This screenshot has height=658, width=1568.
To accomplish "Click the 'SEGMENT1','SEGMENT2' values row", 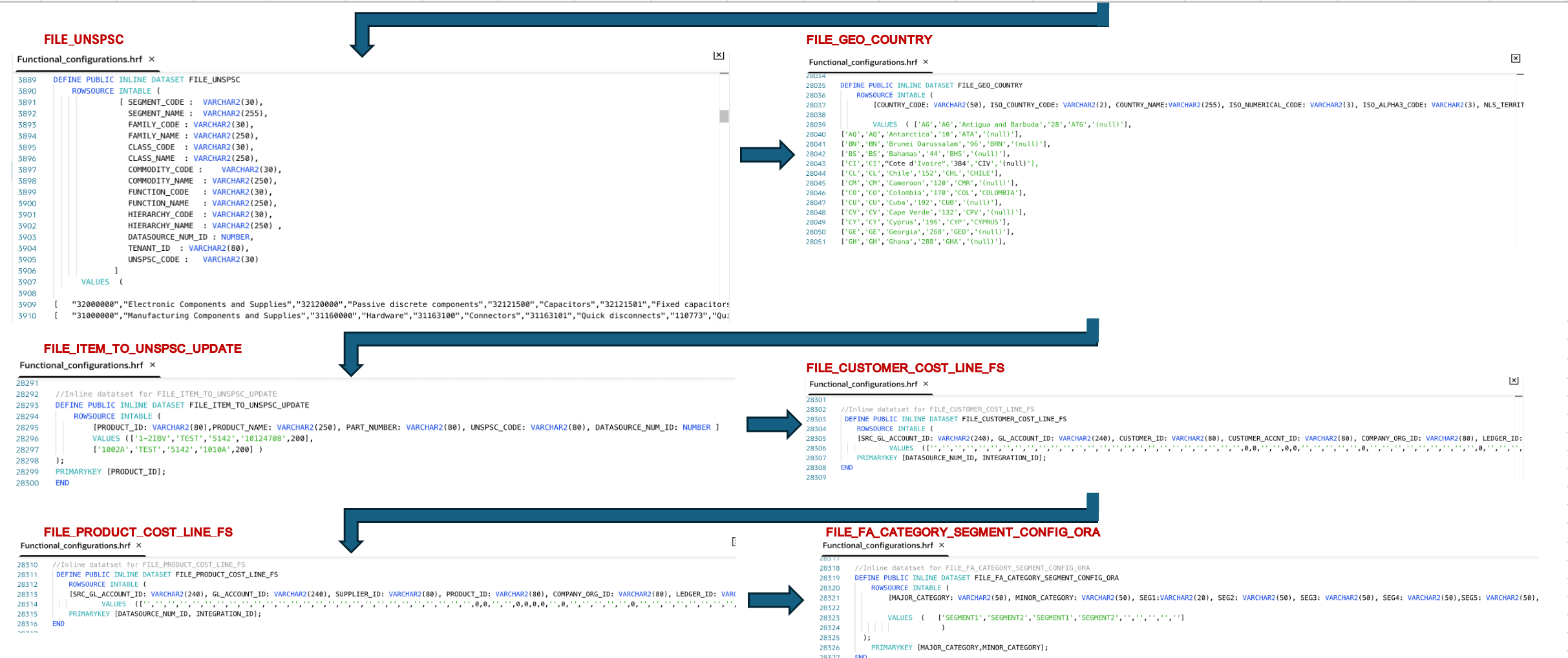I will [1036, 617].
